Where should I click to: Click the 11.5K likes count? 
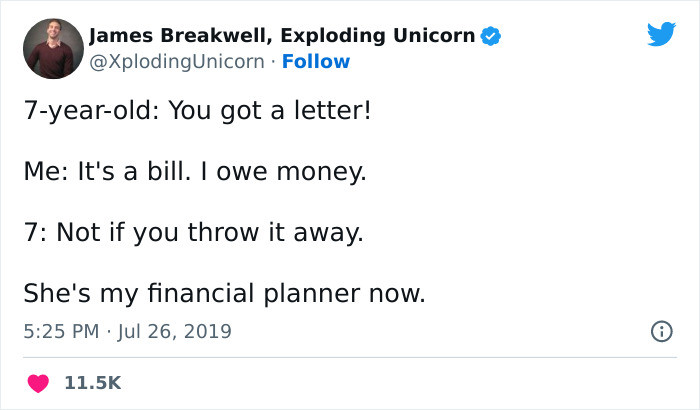[92, 383]
